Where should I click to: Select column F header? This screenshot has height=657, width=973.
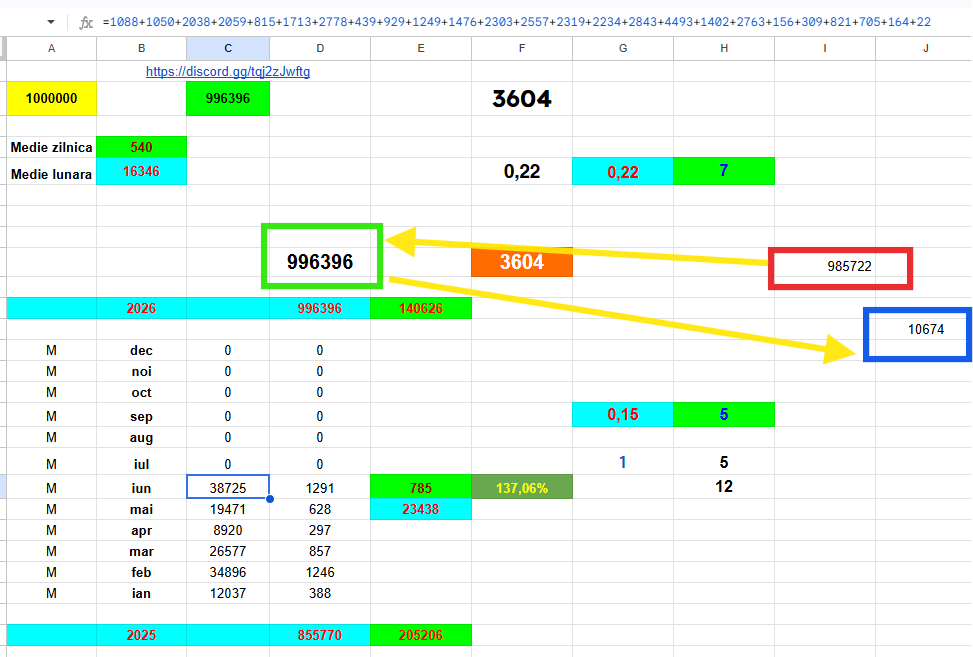(522, 48)
